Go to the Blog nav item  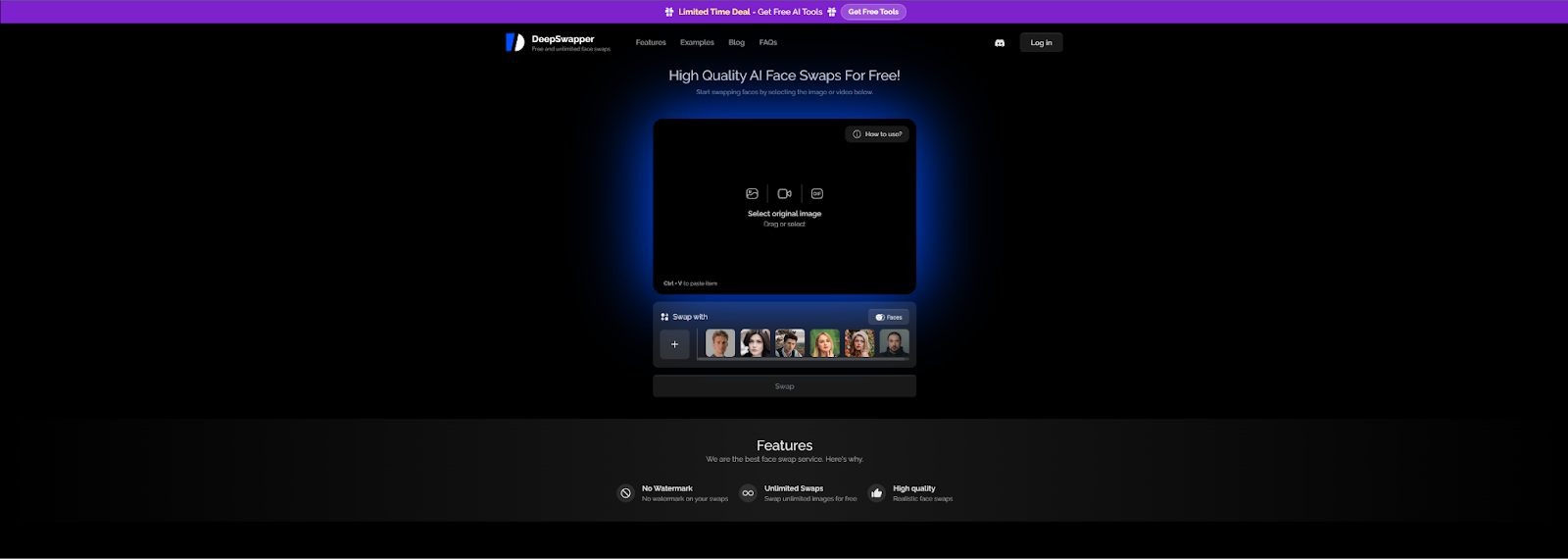tap(736, 43)
